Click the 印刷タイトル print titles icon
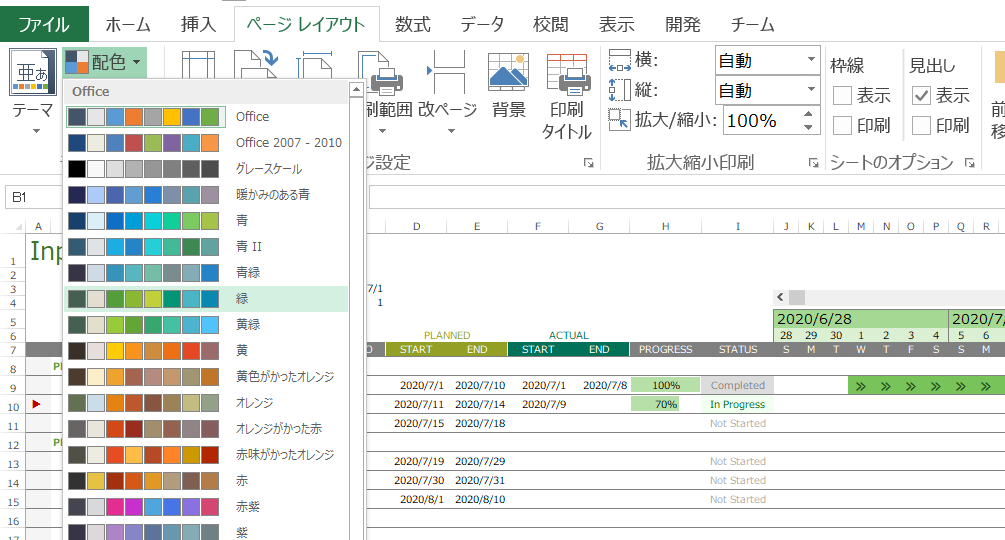This screenshot has width=1005, height=540. coord(567,73)
